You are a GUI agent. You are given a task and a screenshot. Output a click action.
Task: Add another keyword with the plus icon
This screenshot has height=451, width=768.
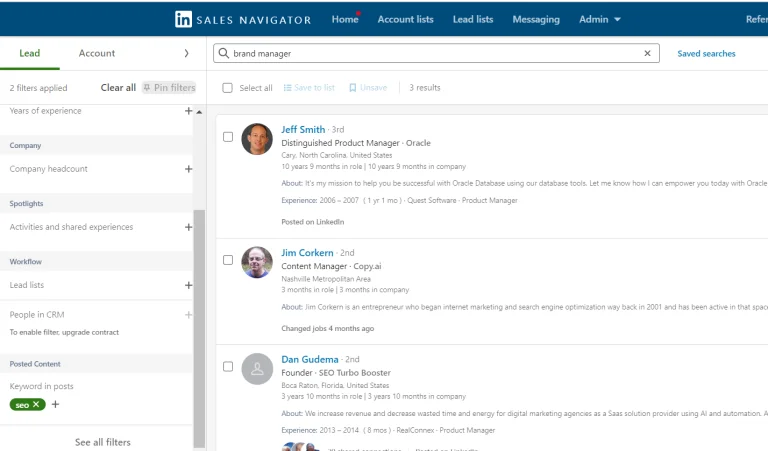(x=56, y=404)
